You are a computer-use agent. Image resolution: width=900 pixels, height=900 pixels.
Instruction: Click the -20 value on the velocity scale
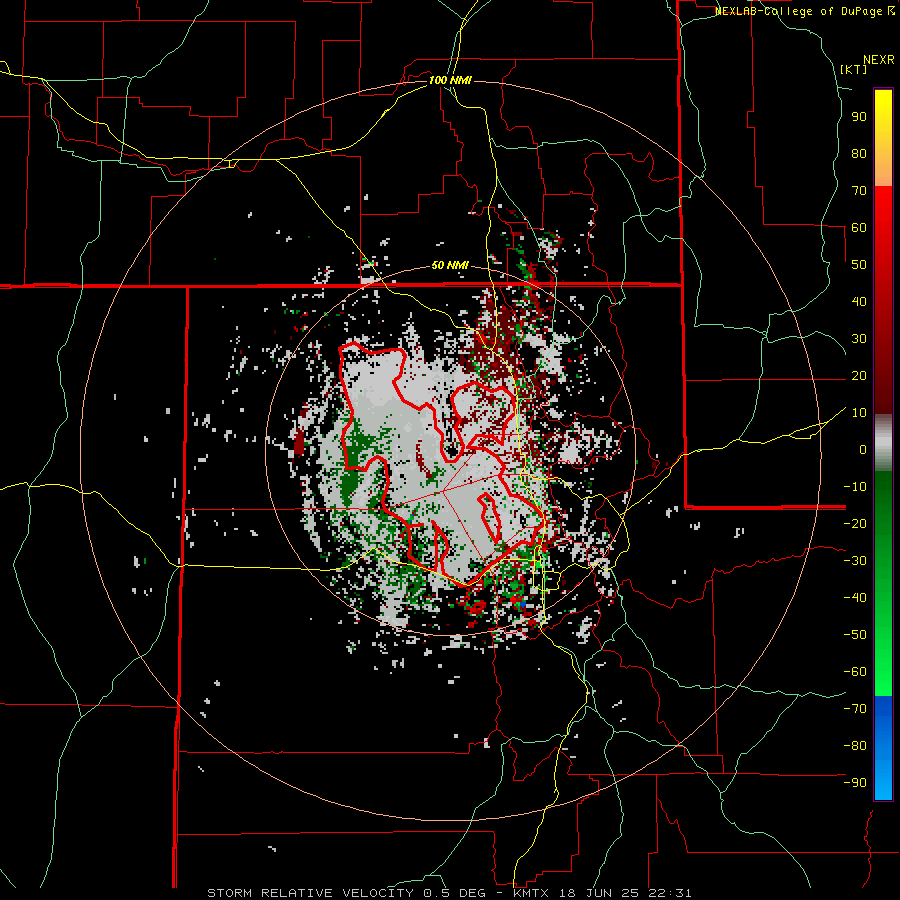[x=855, y=523]
